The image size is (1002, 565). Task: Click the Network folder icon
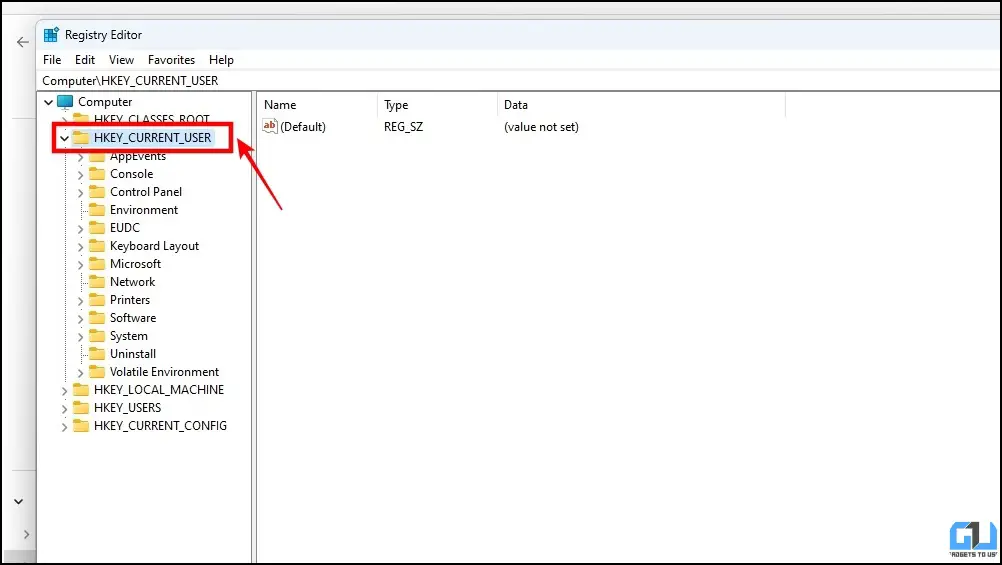click(96, 281)
